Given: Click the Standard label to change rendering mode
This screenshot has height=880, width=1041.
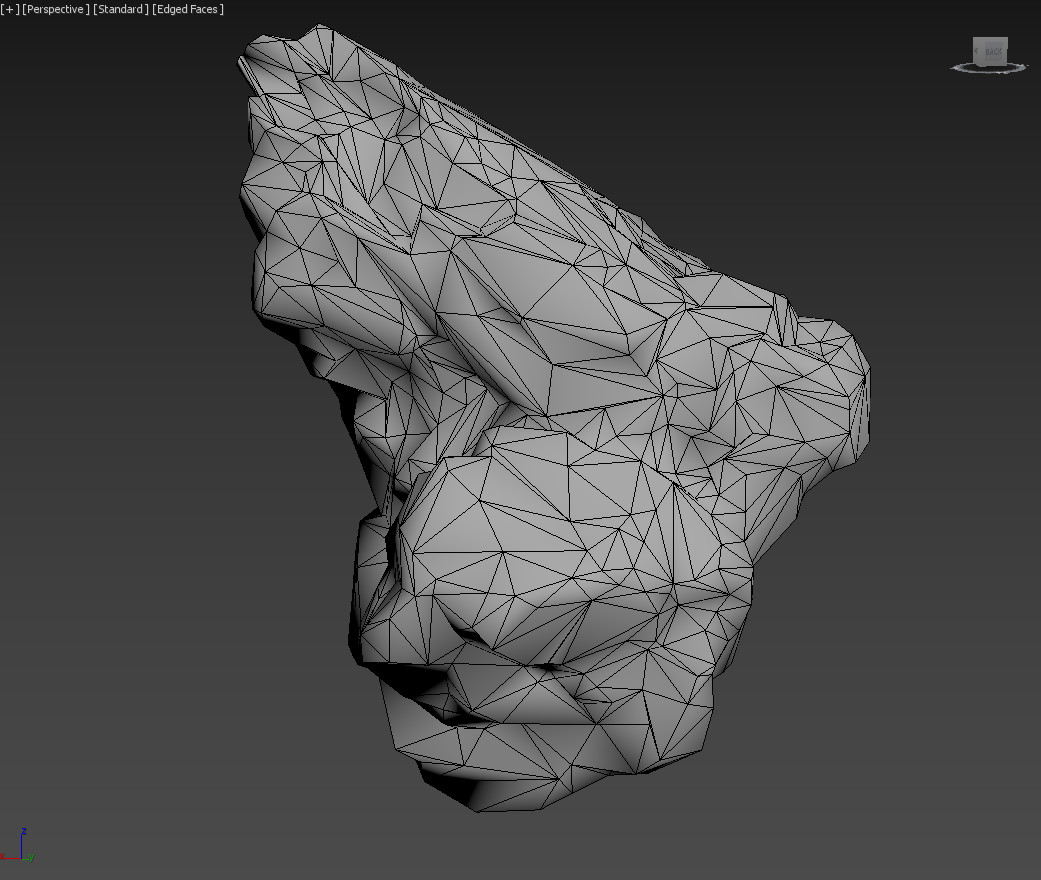Looking at the screenshot, I should (x=120, y=9).
